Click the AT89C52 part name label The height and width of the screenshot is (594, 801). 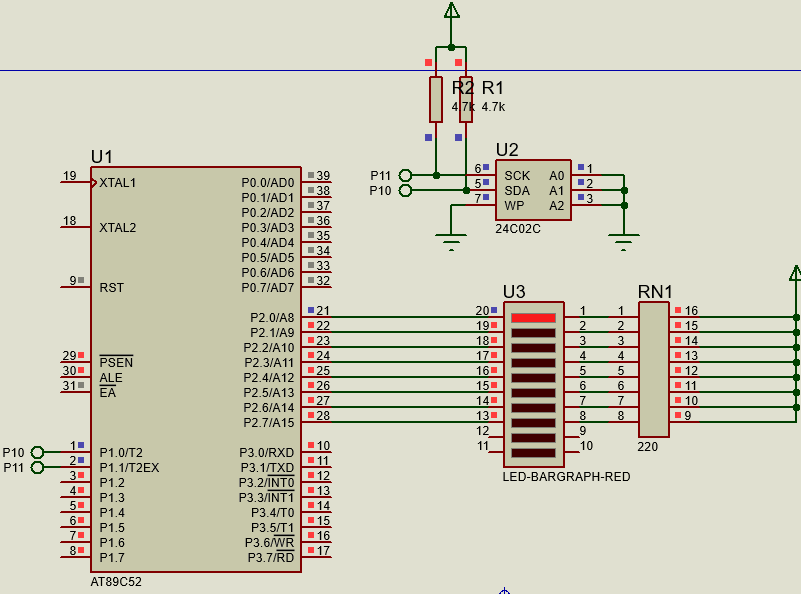click(116, 582)
